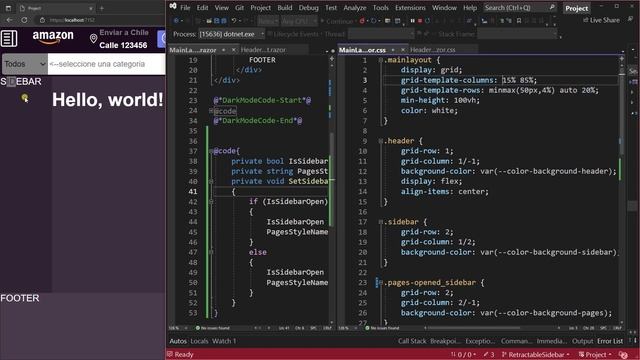This screenshot has height=360, width=640.
Task: Open the Debug menu
Action: click(309, 8)
